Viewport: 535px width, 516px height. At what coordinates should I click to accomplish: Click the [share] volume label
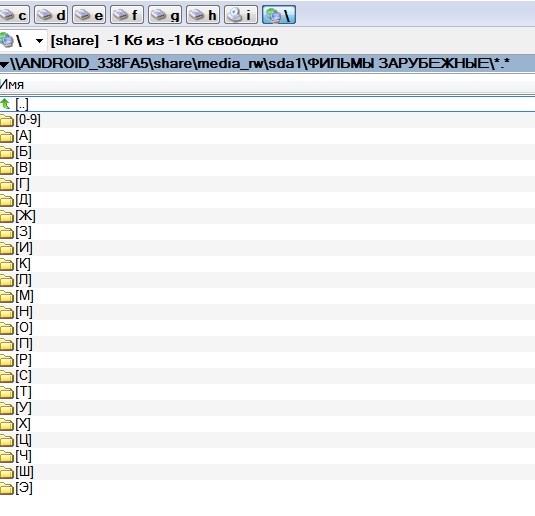(75, 41)
